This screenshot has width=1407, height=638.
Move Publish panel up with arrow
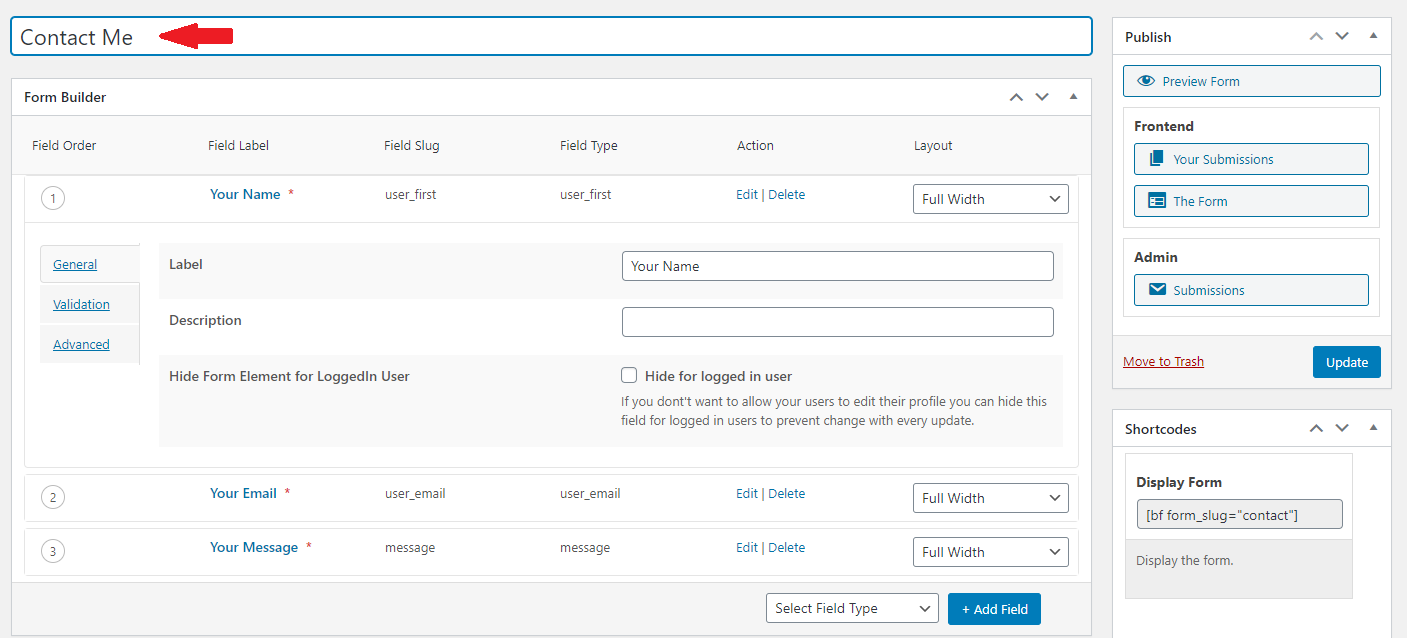[1316, 36]
